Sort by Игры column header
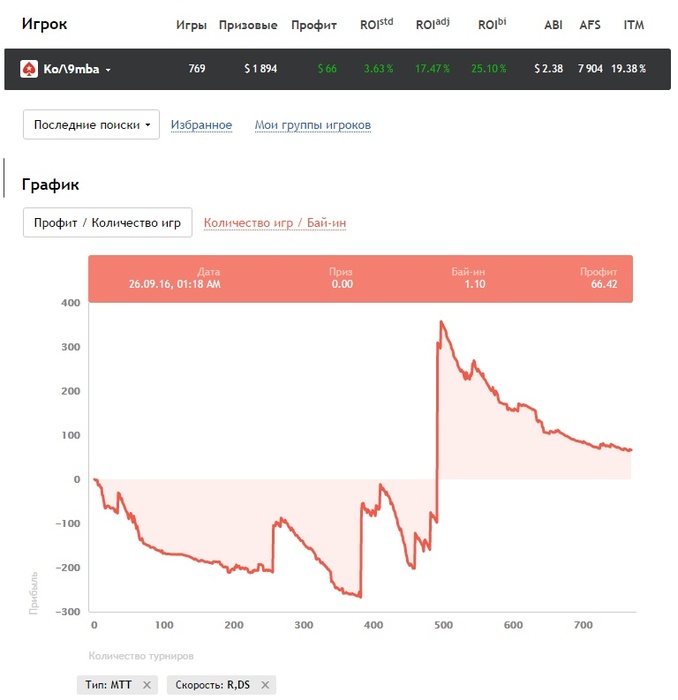Image resolution: width=678 pixels, height=700 pixels. (191, 25)
